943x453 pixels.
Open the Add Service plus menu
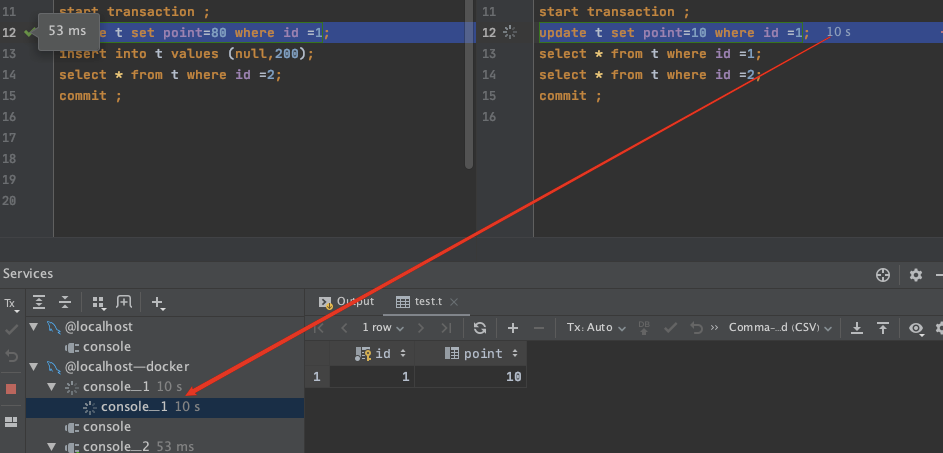(x=158, y=303)
